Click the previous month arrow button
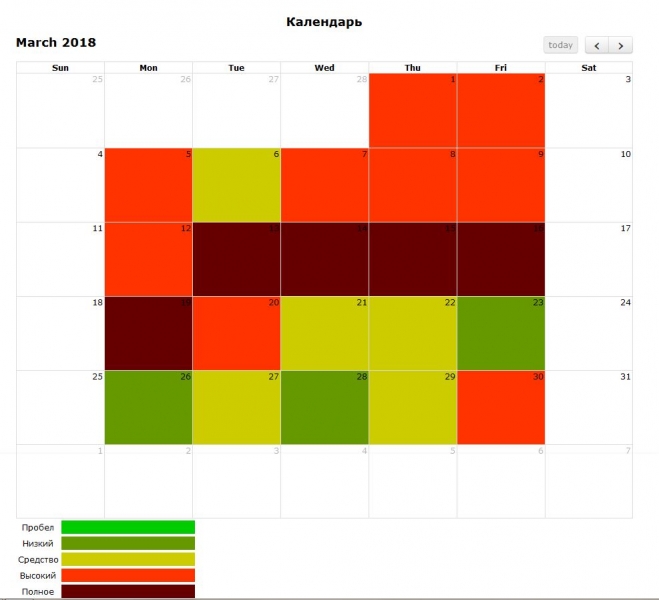The image size is (659, 600). click(596, 45)
